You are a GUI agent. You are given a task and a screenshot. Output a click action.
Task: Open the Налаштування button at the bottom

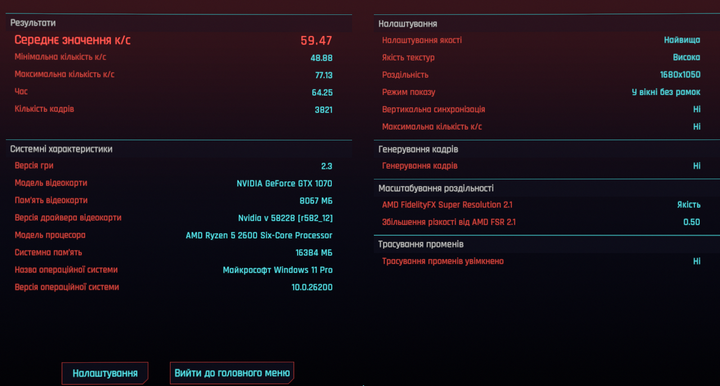pyautogui.click(x=105, y=373)
